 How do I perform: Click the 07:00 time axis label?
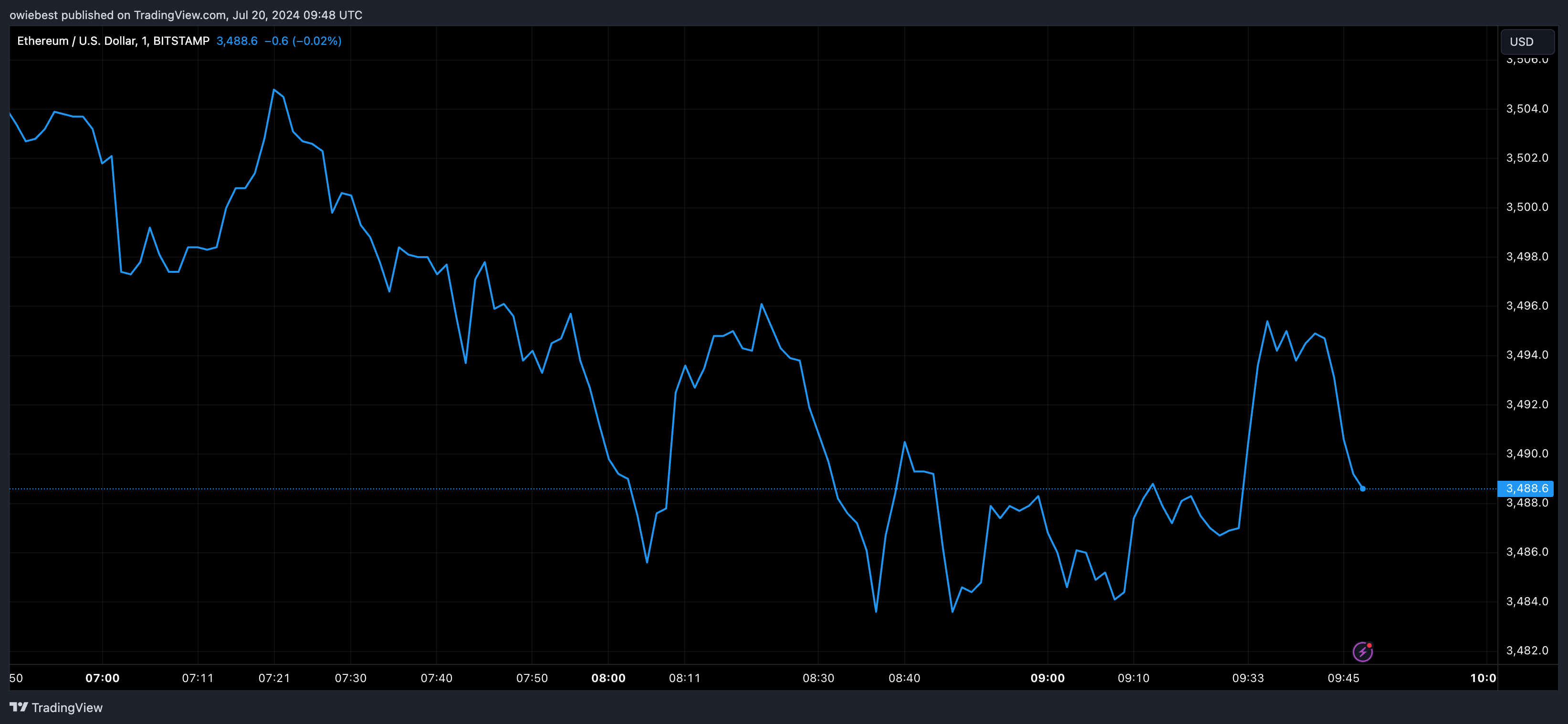pyautogui.click(x=102, y=678)
